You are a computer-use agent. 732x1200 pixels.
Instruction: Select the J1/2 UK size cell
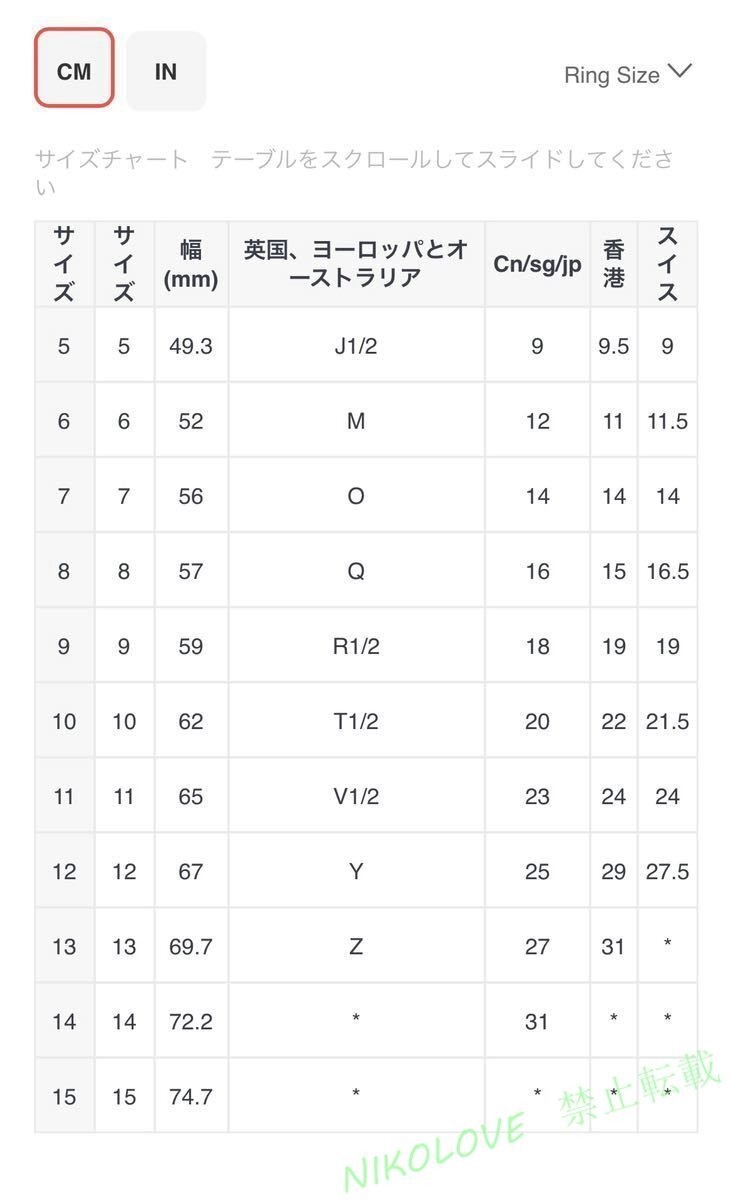(x=354, y=345)
